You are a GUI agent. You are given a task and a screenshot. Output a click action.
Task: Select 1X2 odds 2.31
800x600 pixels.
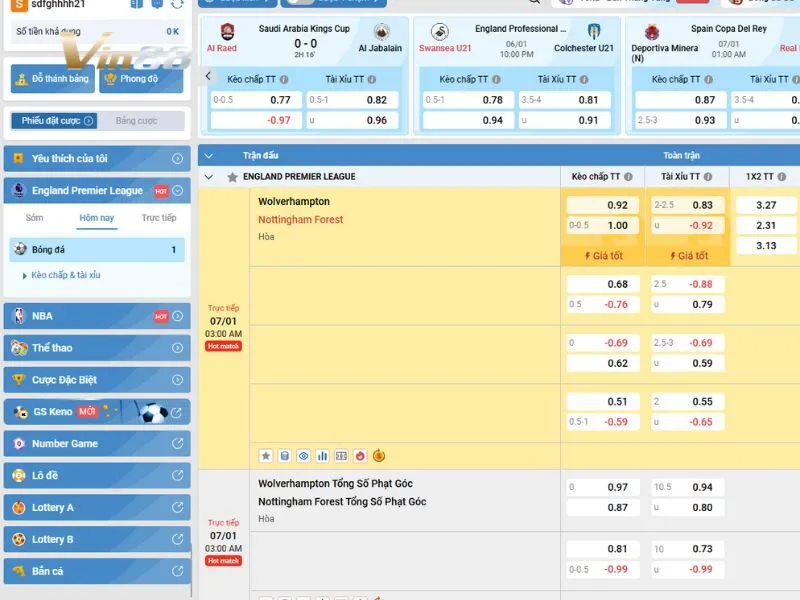pyautogui.click(x=766, y=226)
